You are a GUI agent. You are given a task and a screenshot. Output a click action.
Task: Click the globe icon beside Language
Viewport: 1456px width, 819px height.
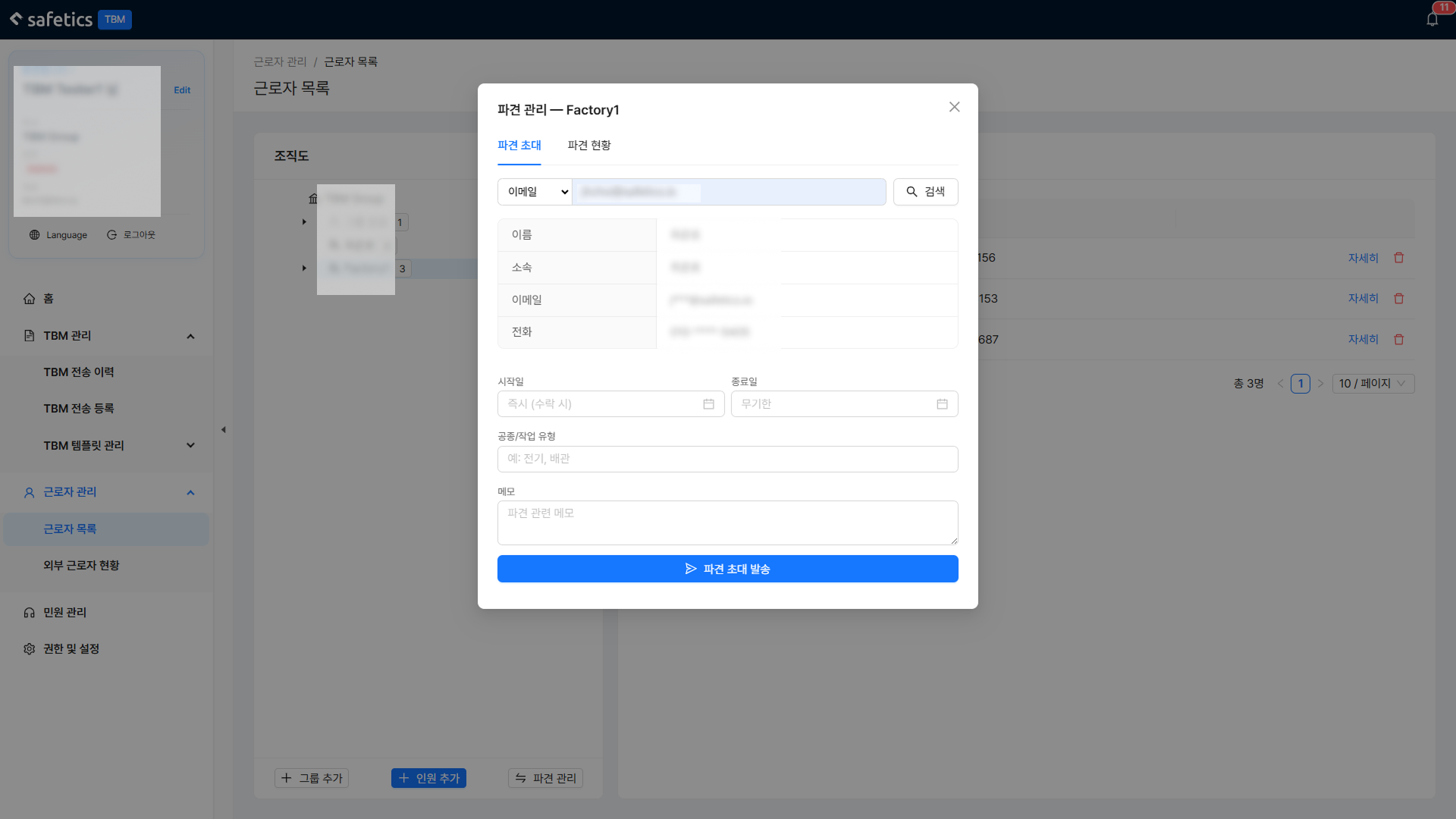(x=35, y=235)
